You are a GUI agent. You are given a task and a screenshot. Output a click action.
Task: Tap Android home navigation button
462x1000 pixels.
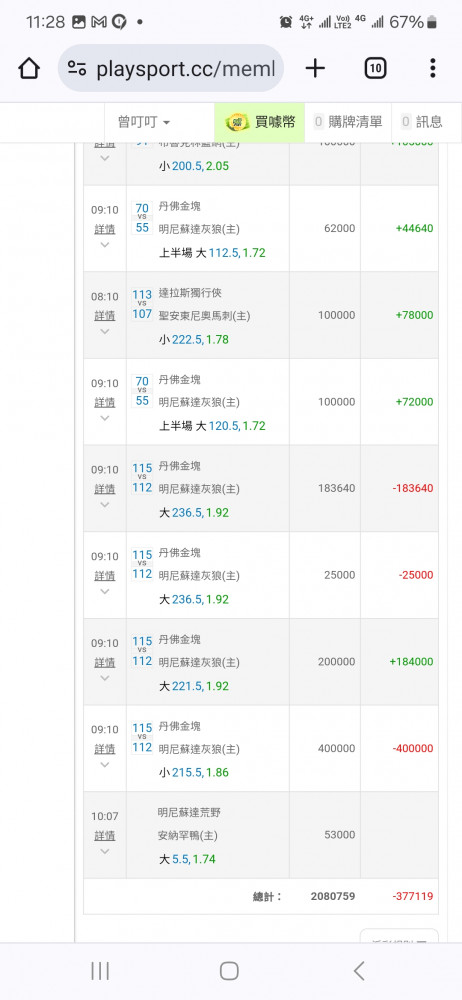229,971
